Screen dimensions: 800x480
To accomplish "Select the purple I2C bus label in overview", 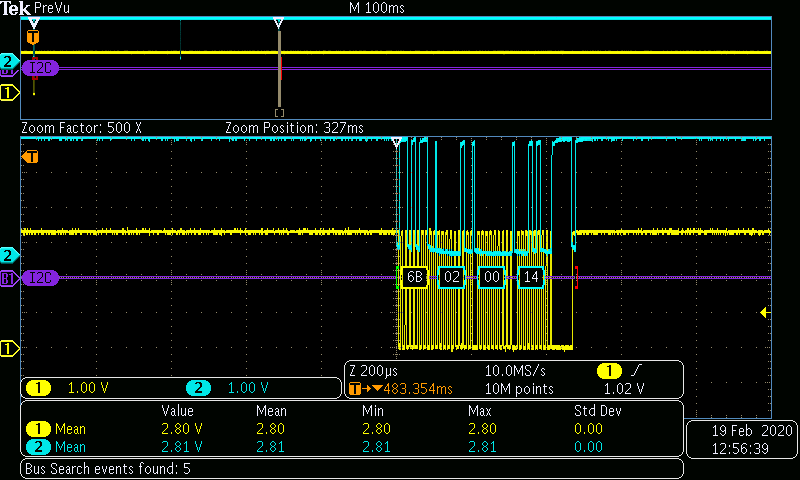I will 40,68.
